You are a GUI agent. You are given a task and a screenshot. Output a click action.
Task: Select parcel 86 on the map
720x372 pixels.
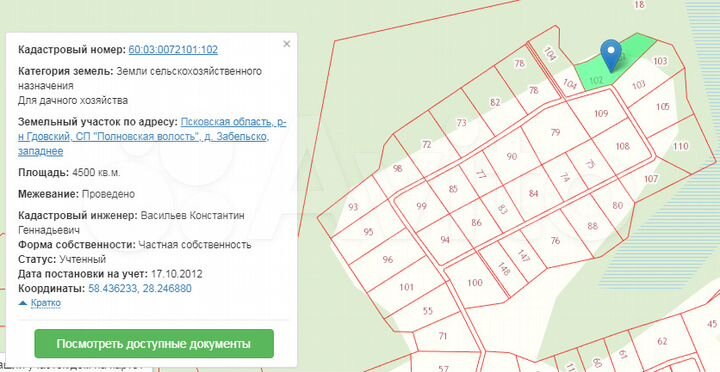(476, 223)
